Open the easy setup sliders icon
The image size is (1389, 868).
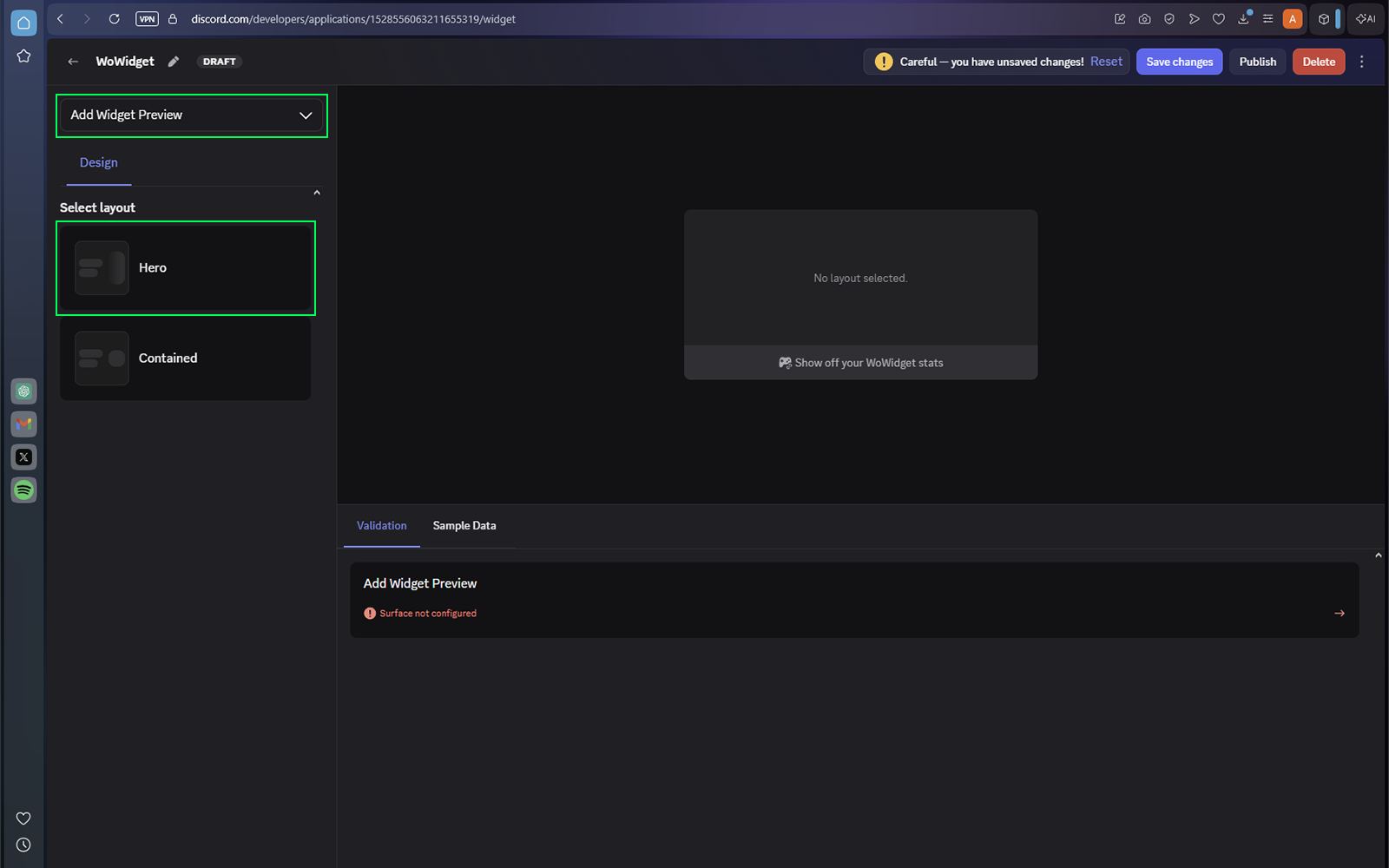click(x=1268, y=19)
